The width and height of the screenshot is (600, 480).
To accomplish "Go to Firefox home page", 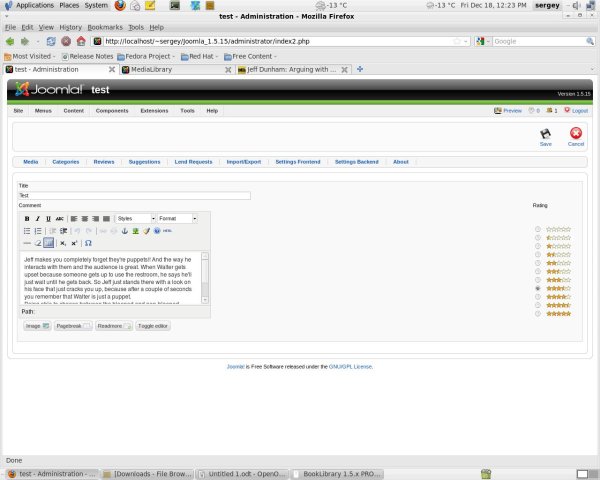I will coord(81,41).
